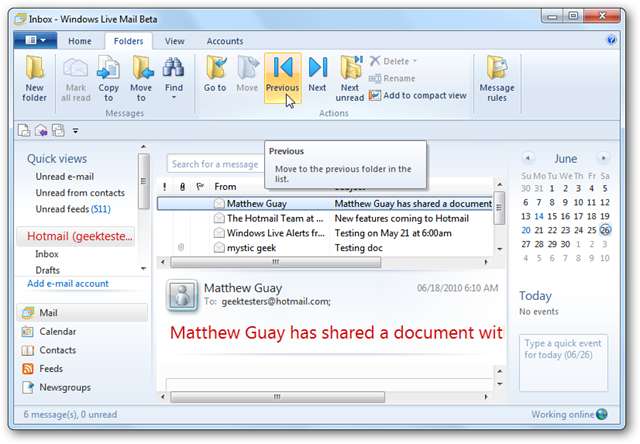Click first quick access toolbar icon

point(24,131)
